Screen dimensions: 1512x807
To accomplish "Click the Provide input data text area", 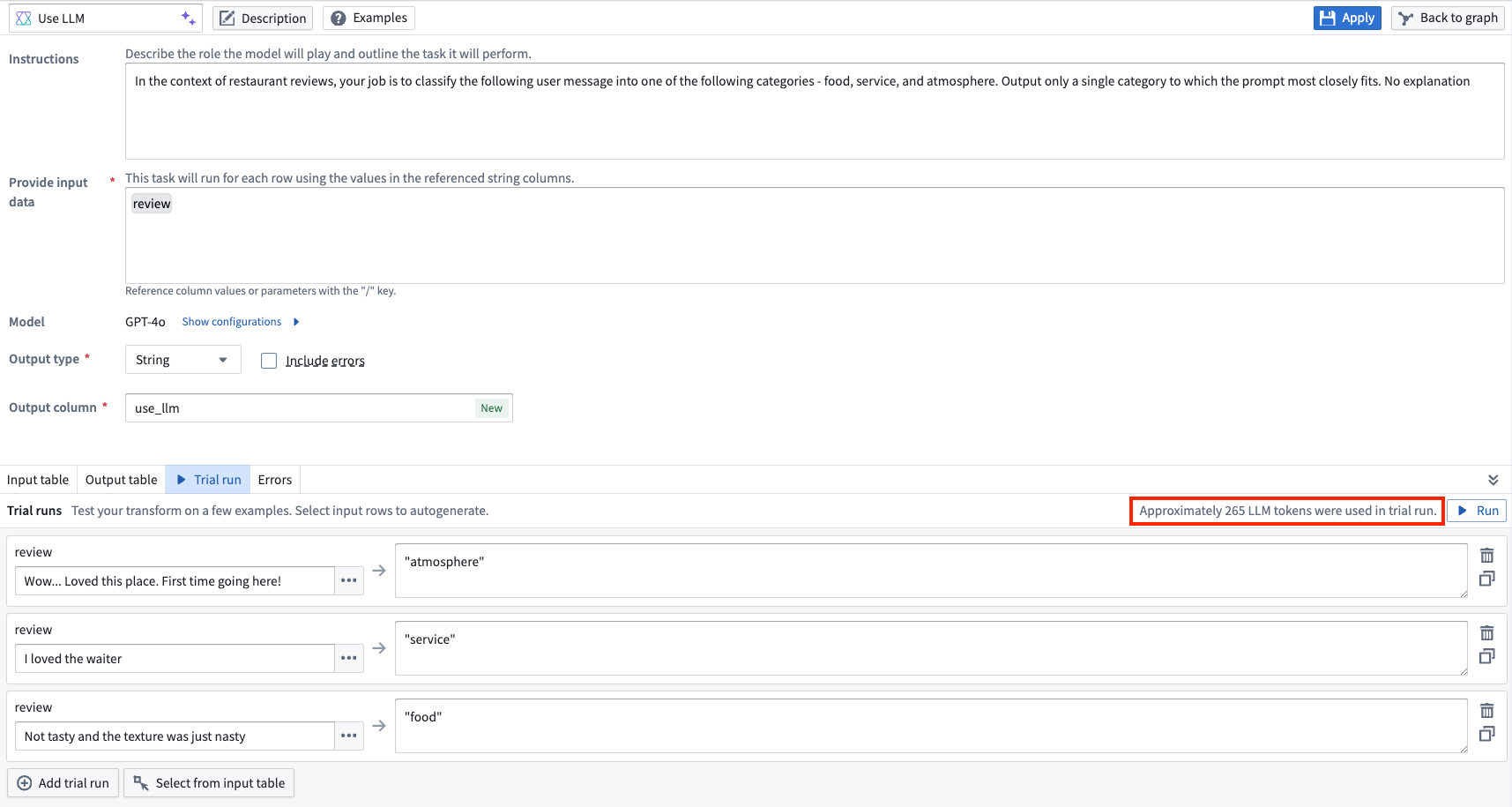I will pyautogui.click(x=815, y=235).
